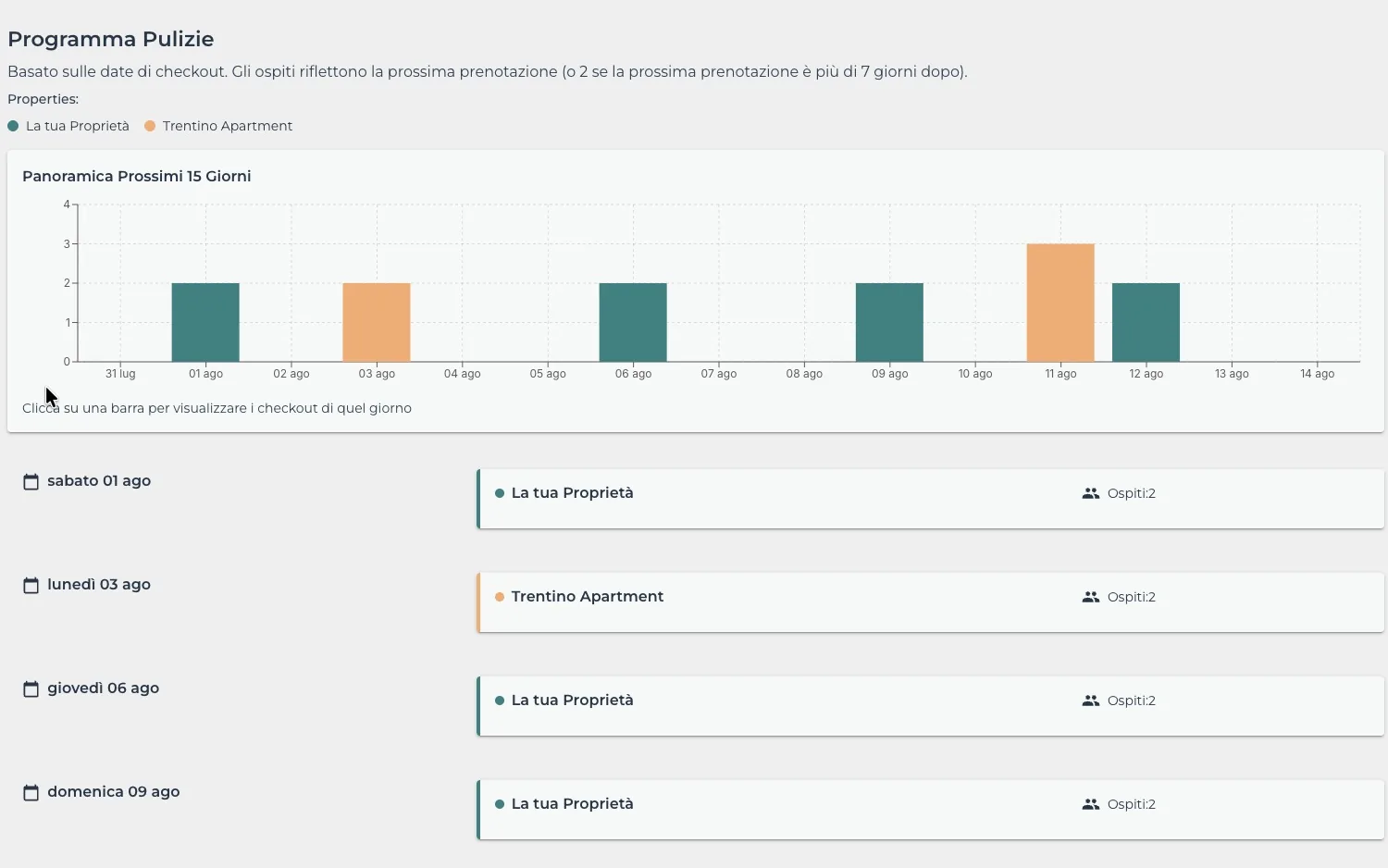Click the teal La tua Proprietà legend dot
The height and width of the screenshot is (868, 1388).
tap(13, 126)
